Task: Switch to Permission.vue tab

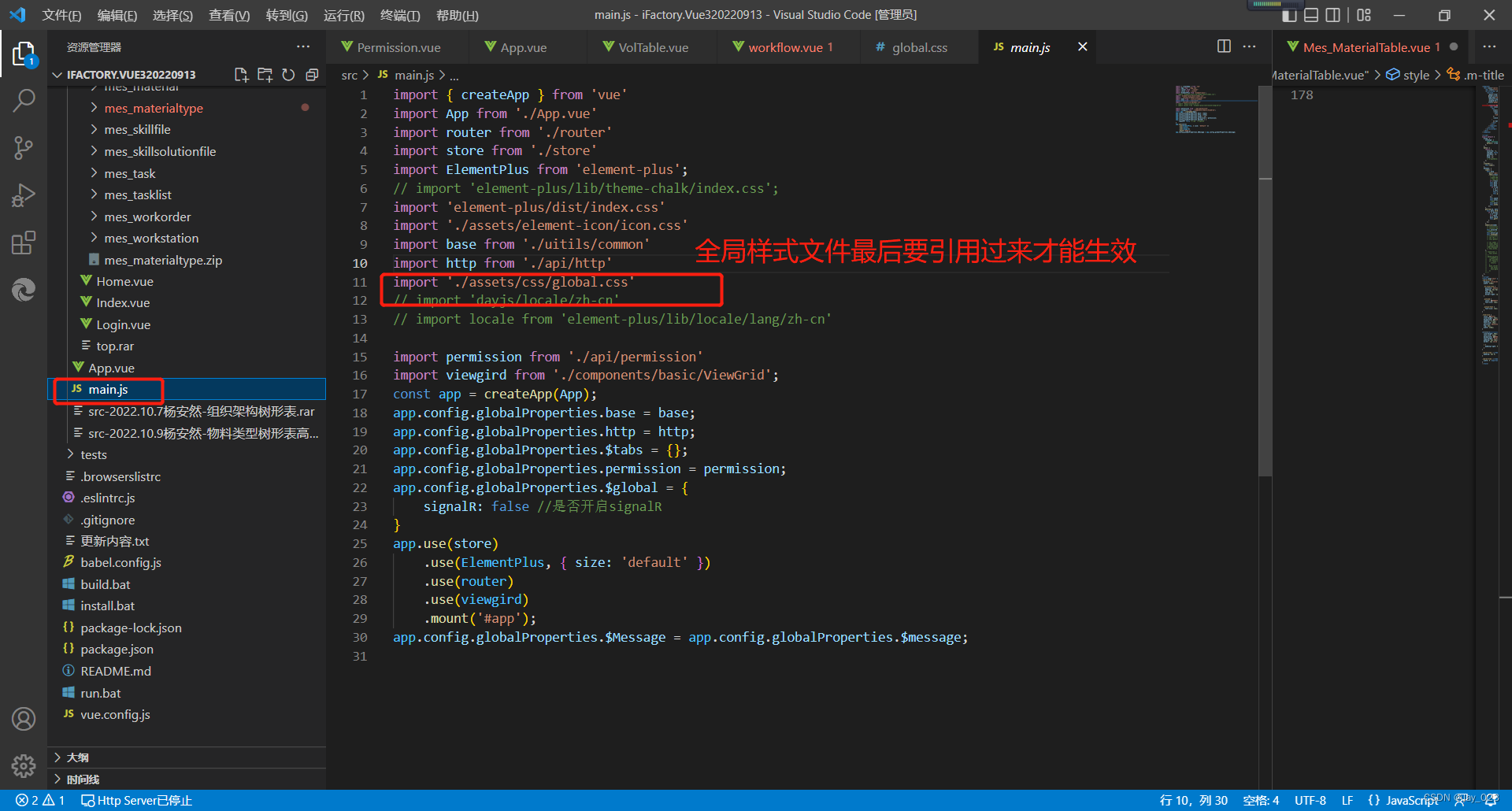Action: 398,47
